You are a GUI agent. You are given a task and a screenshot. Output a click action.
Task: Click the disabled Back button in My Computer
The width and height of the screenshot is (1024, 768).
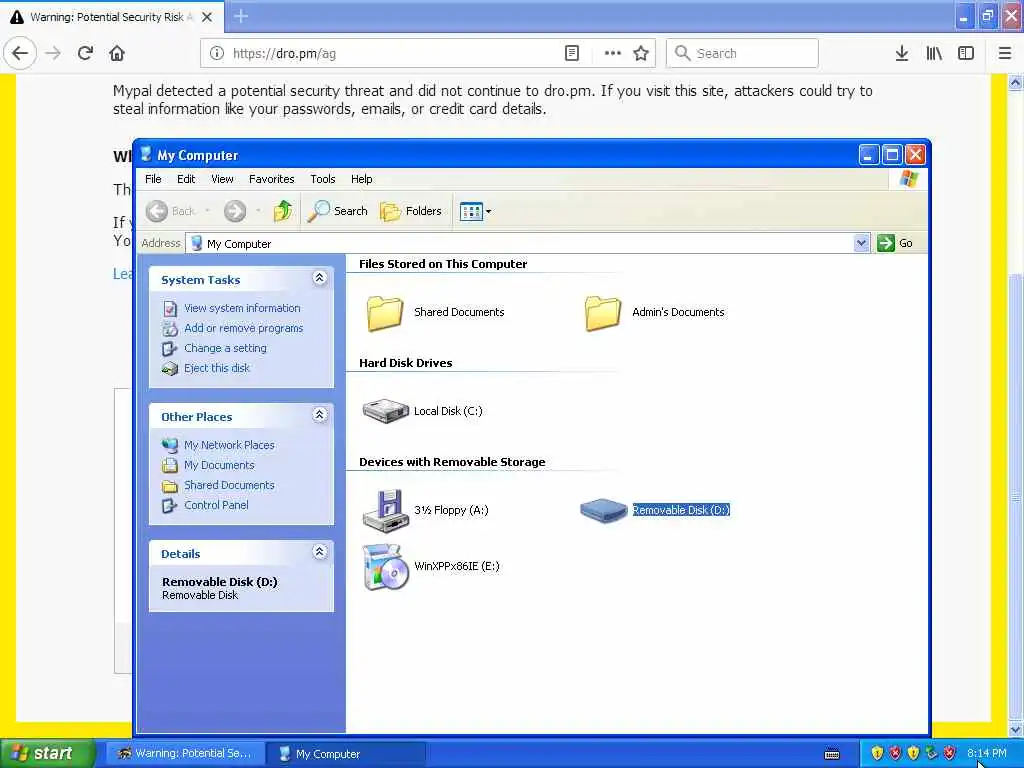(x=170, y=211)
